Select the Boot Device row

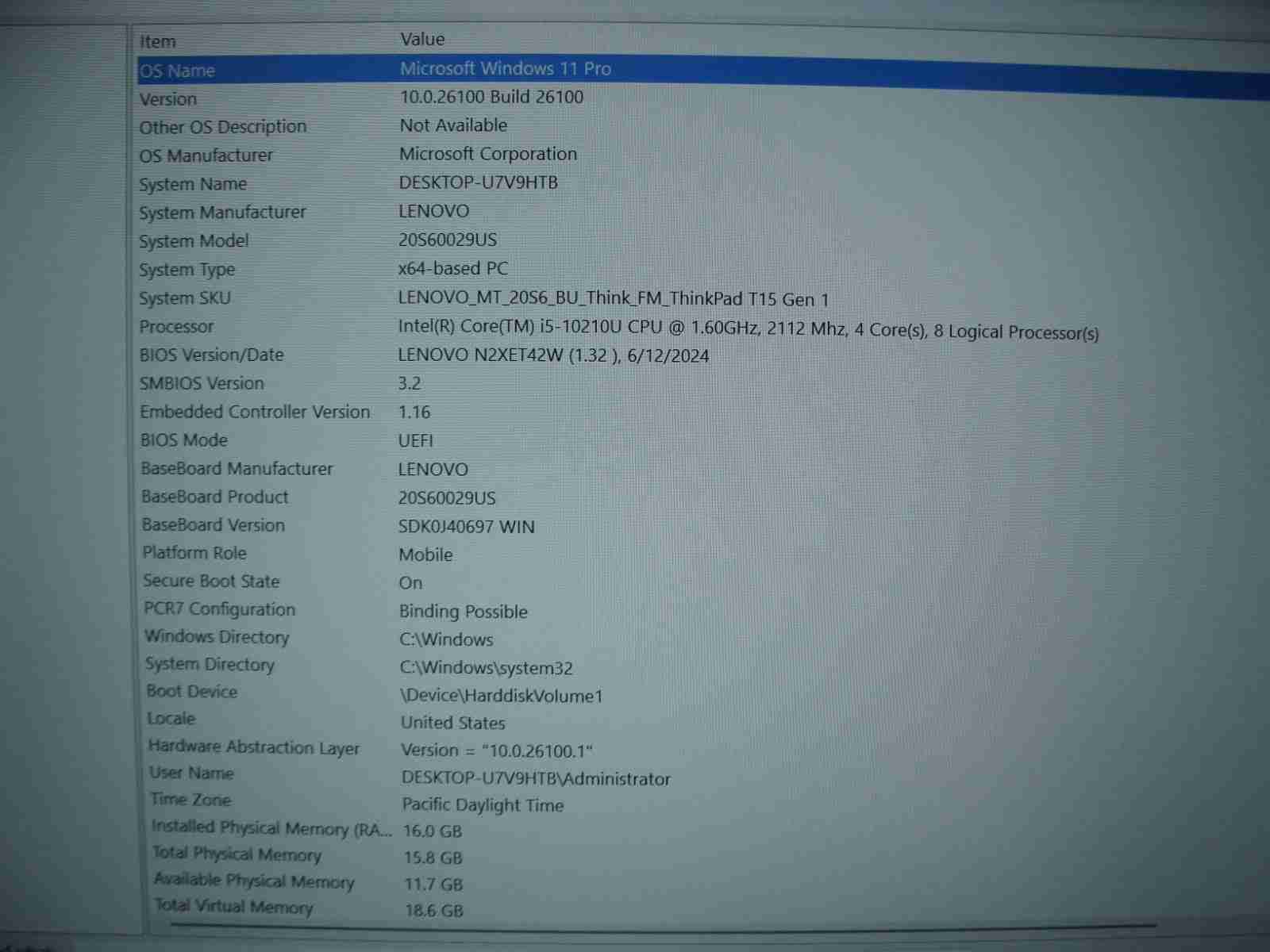(192, 691)
